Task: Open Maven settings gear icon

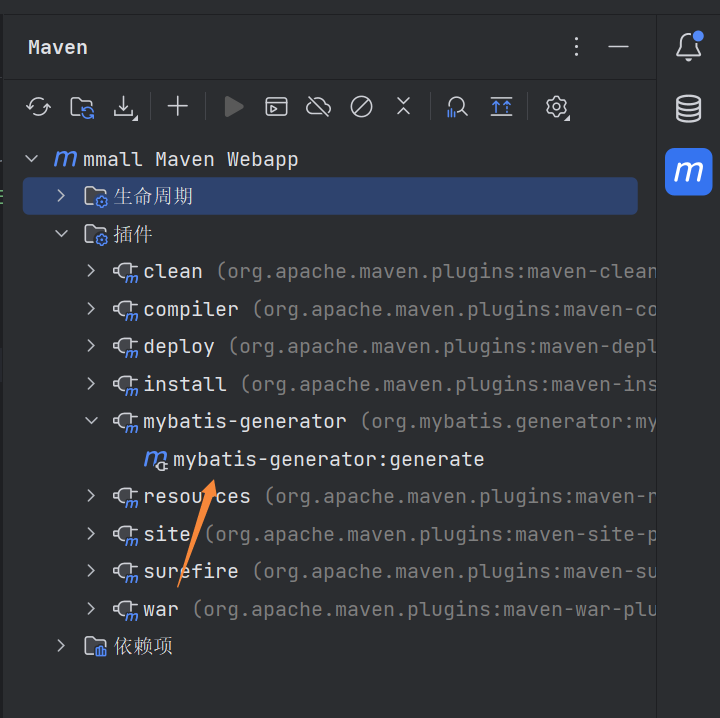Action: click(x=557, y=108)
